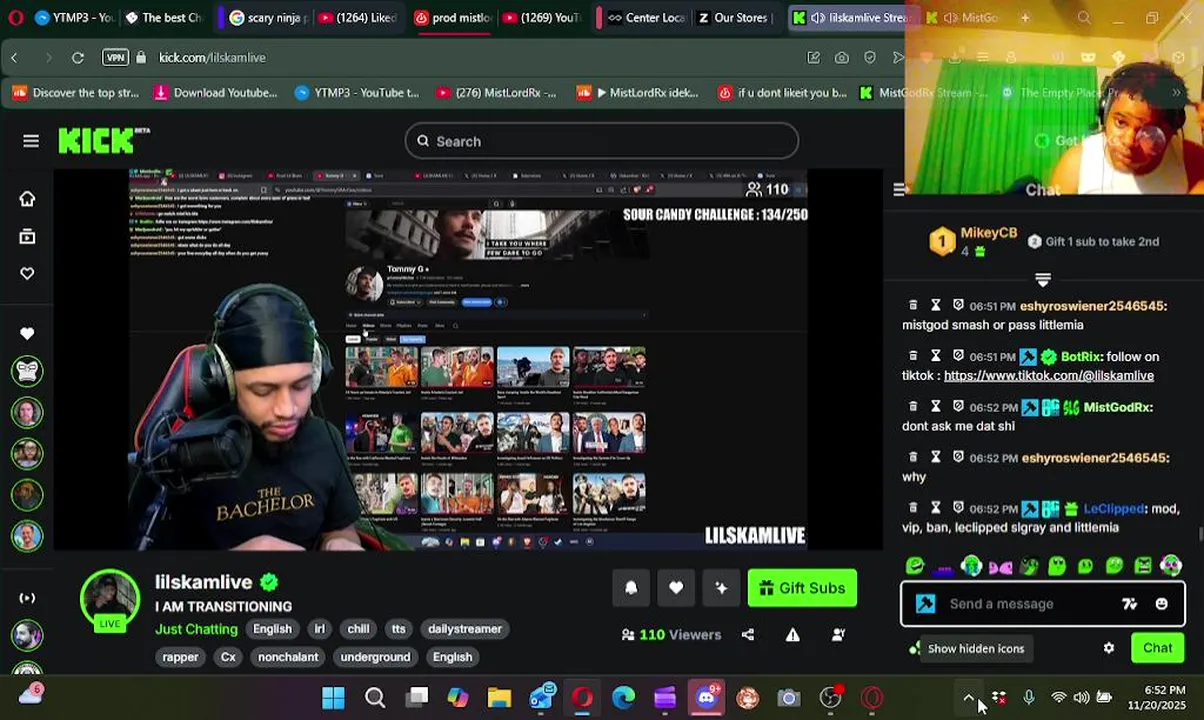The width and height of the screenshot is (1204, 720).
Task: Toggle the VPN badge in address bar
Action: pos(115,57)
